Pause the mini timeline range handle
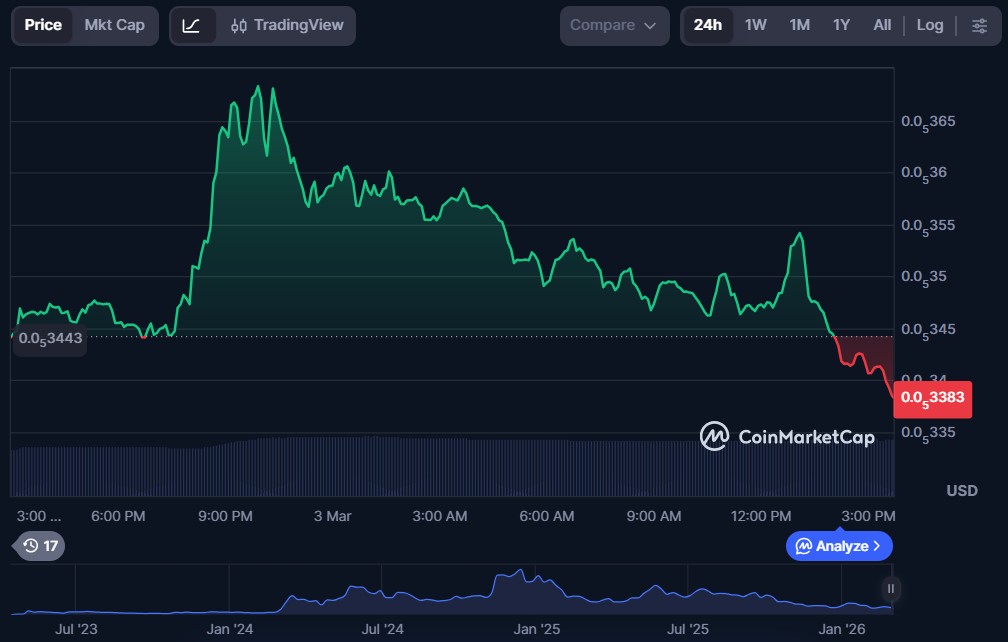1008x642 pixels. 889,589
